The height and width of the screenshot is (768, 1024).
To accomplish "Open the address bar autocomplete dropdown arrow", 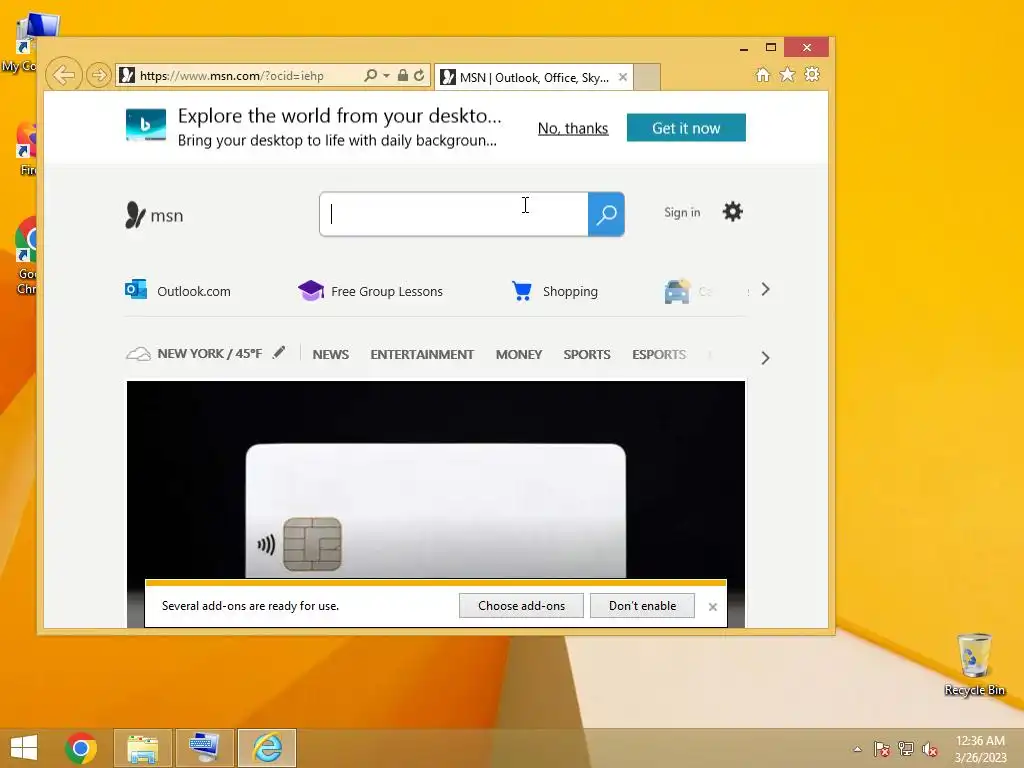I will click(x=387, y=76).
